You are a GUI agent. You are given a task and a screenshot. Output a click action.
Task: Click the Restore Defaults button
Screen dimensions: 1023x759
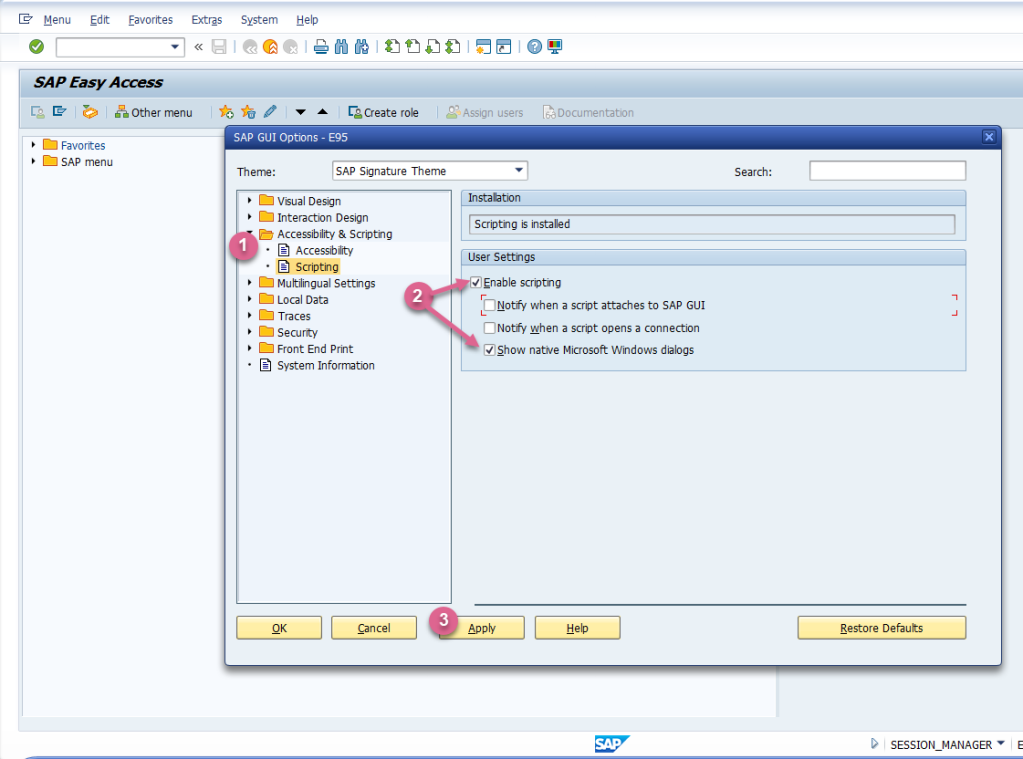881,628
